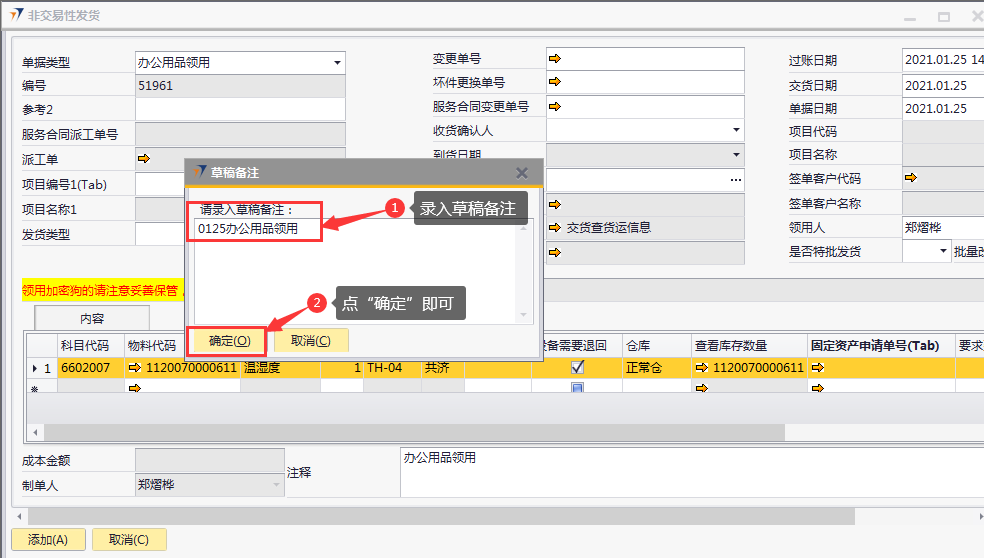Click the link arrow in 坏件更换单号 field
Screen dimensions: 984x558
tap(555, 82)
